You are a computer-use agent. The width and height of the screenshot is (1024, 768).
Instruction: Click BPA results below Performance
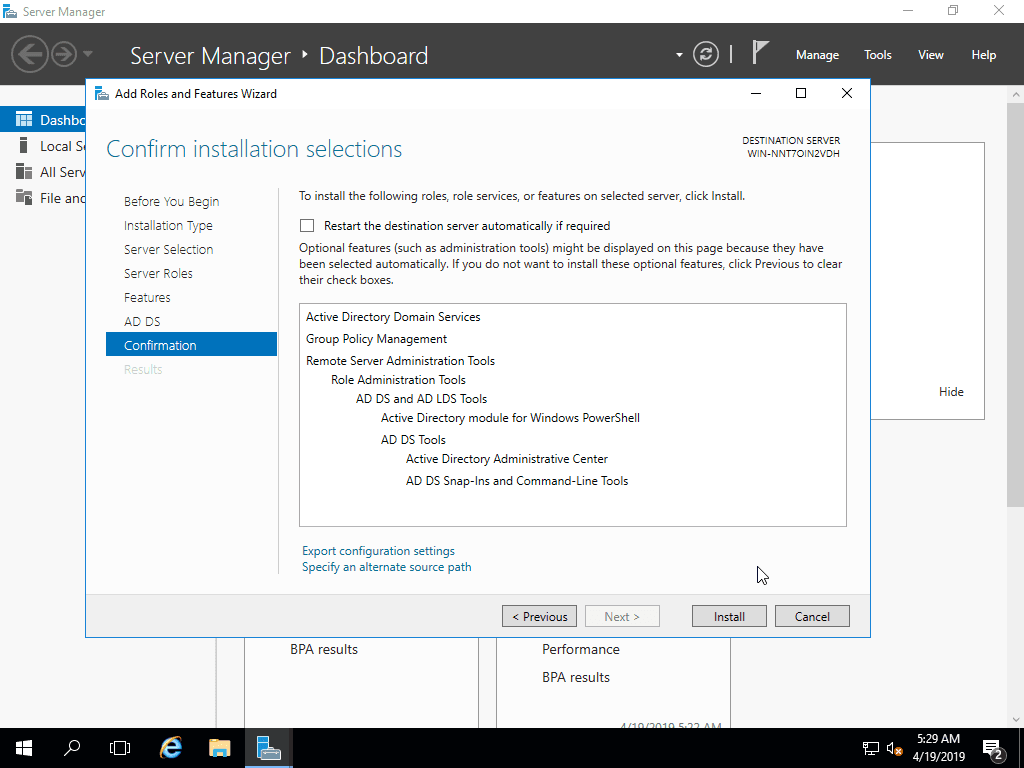pos(576,677)
